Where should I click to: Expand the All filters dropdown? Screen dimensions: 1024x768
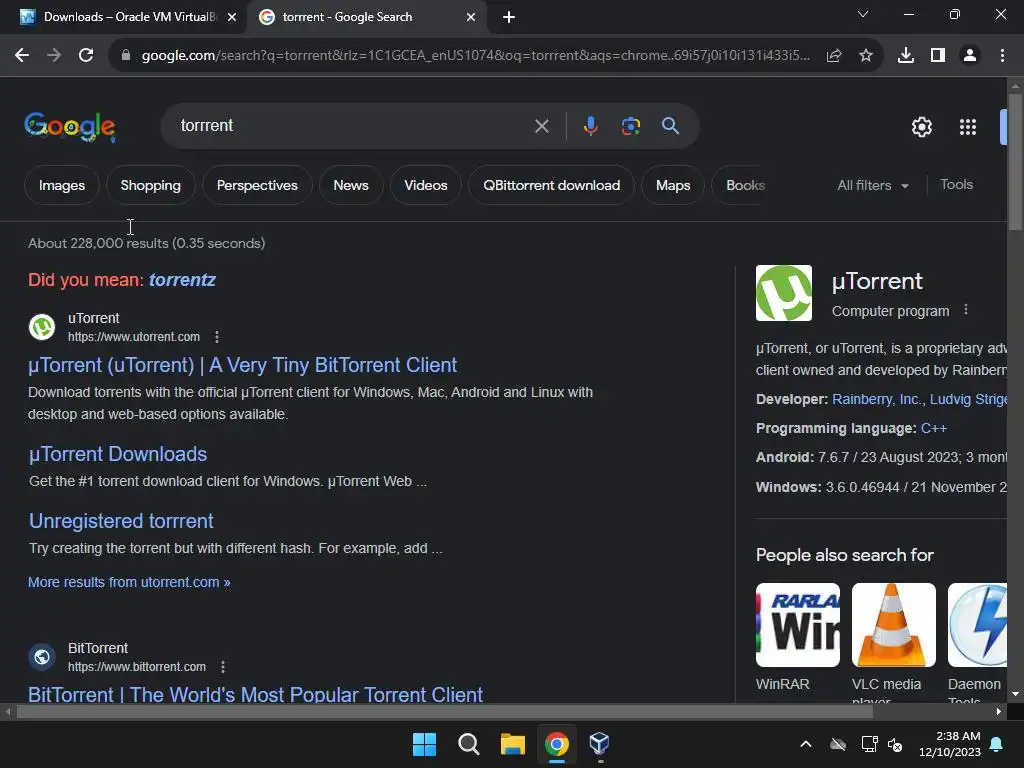(x=873, y=185)
